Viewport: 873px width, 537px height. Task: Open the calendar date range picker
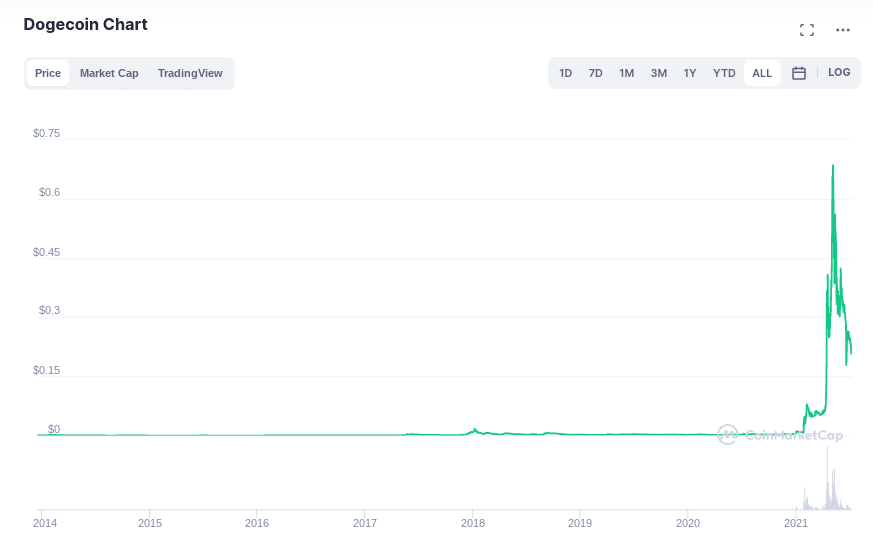799,73
